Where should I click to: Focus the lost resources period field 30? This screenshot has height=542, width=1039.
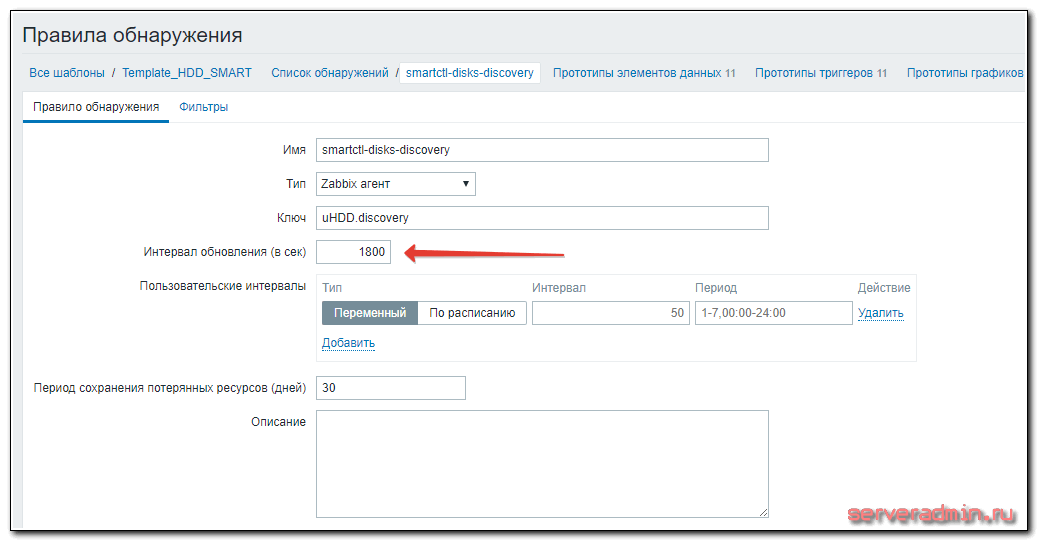[x=391, y=388]
